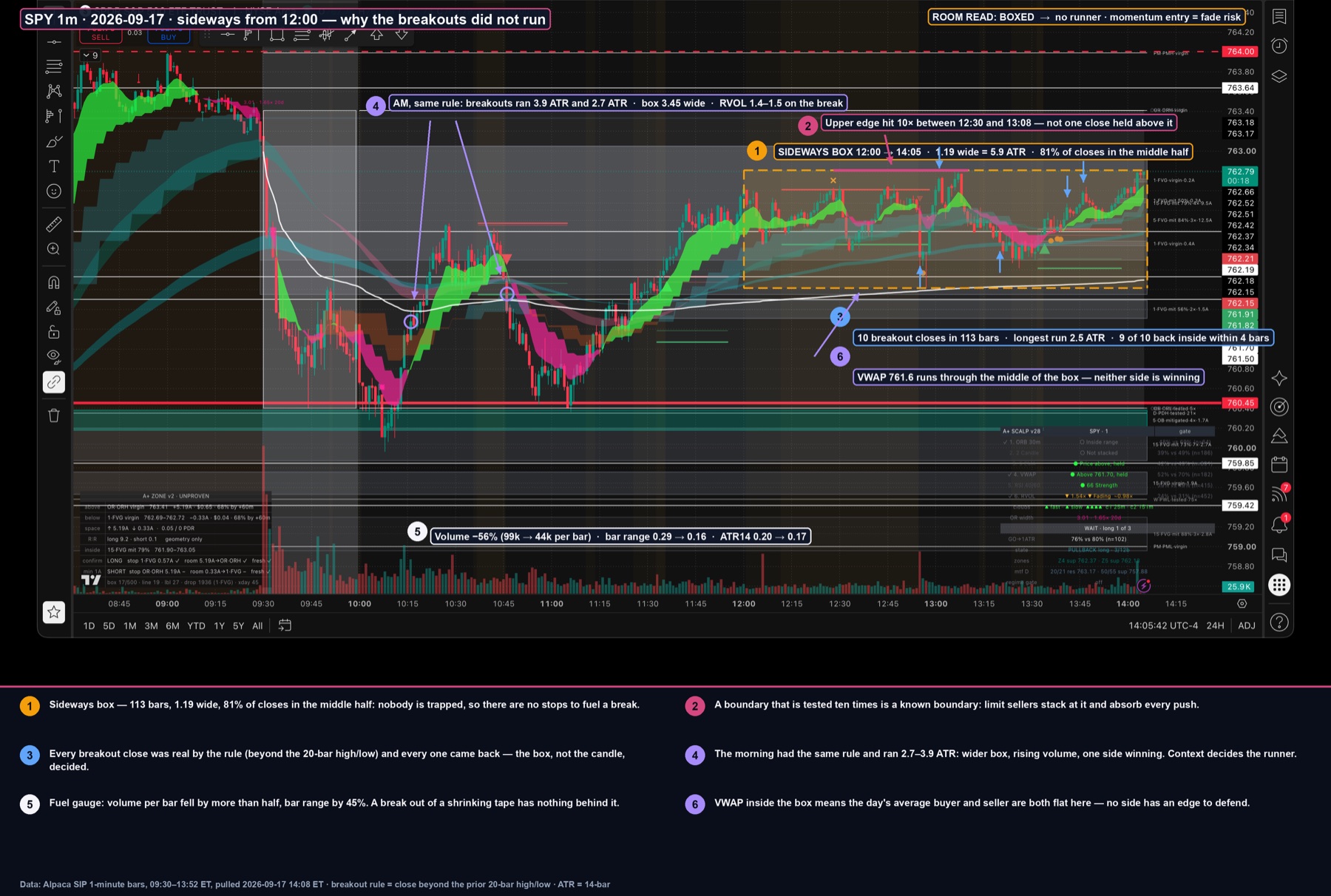Pick arrow down marker in floating toolbar
The image size is (1331, 896).
[402, 35]
